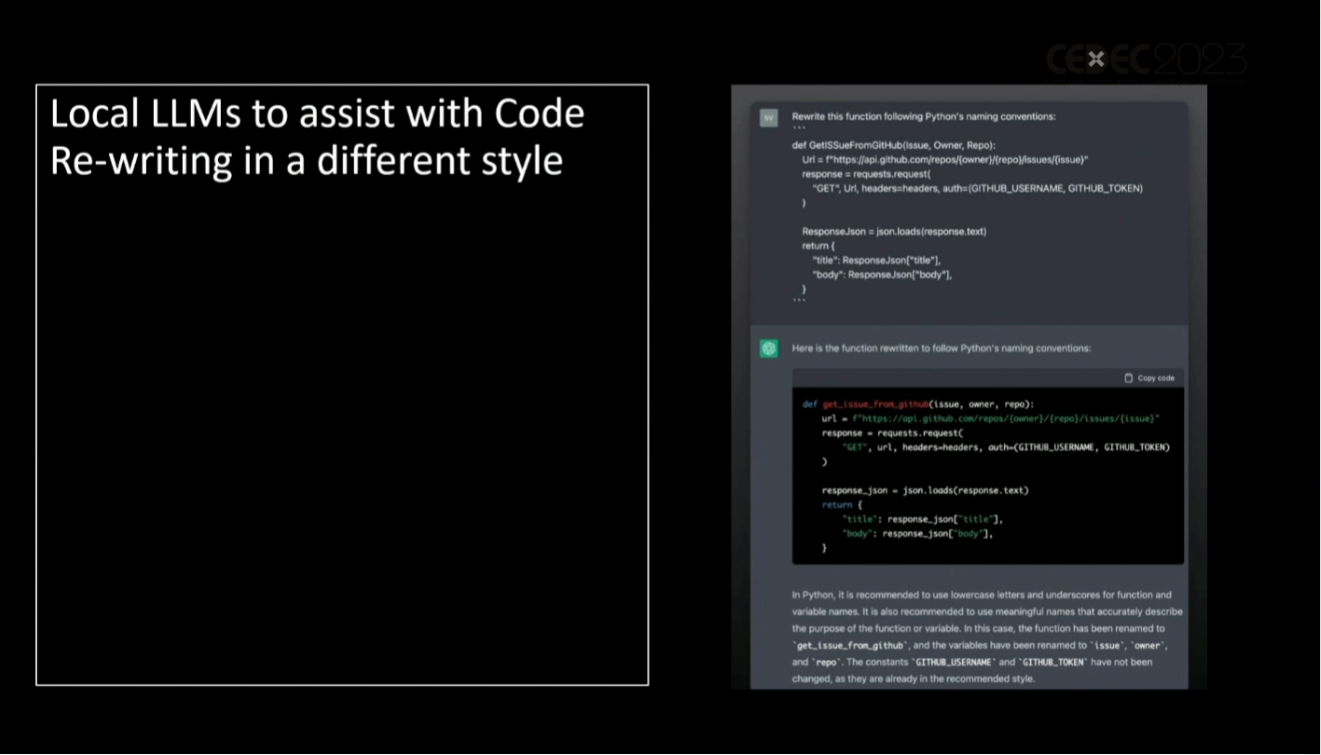Image resolution: width=1321 pixels, height=755 pixels.
Task: Click the code block line starting 'url = f"https://api.github.com'
Action: 991,419
